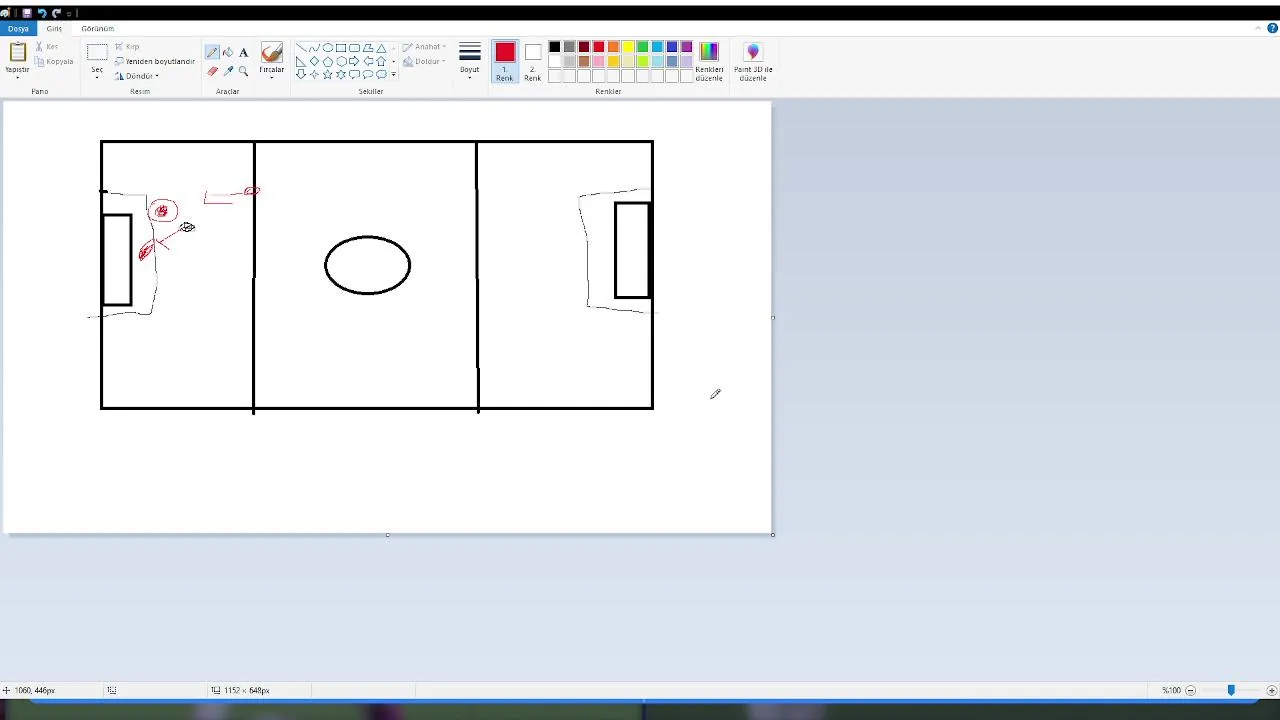Pick the purple color swatch
The width and height of the screenshot is (1280, 720).
[686, 47]
